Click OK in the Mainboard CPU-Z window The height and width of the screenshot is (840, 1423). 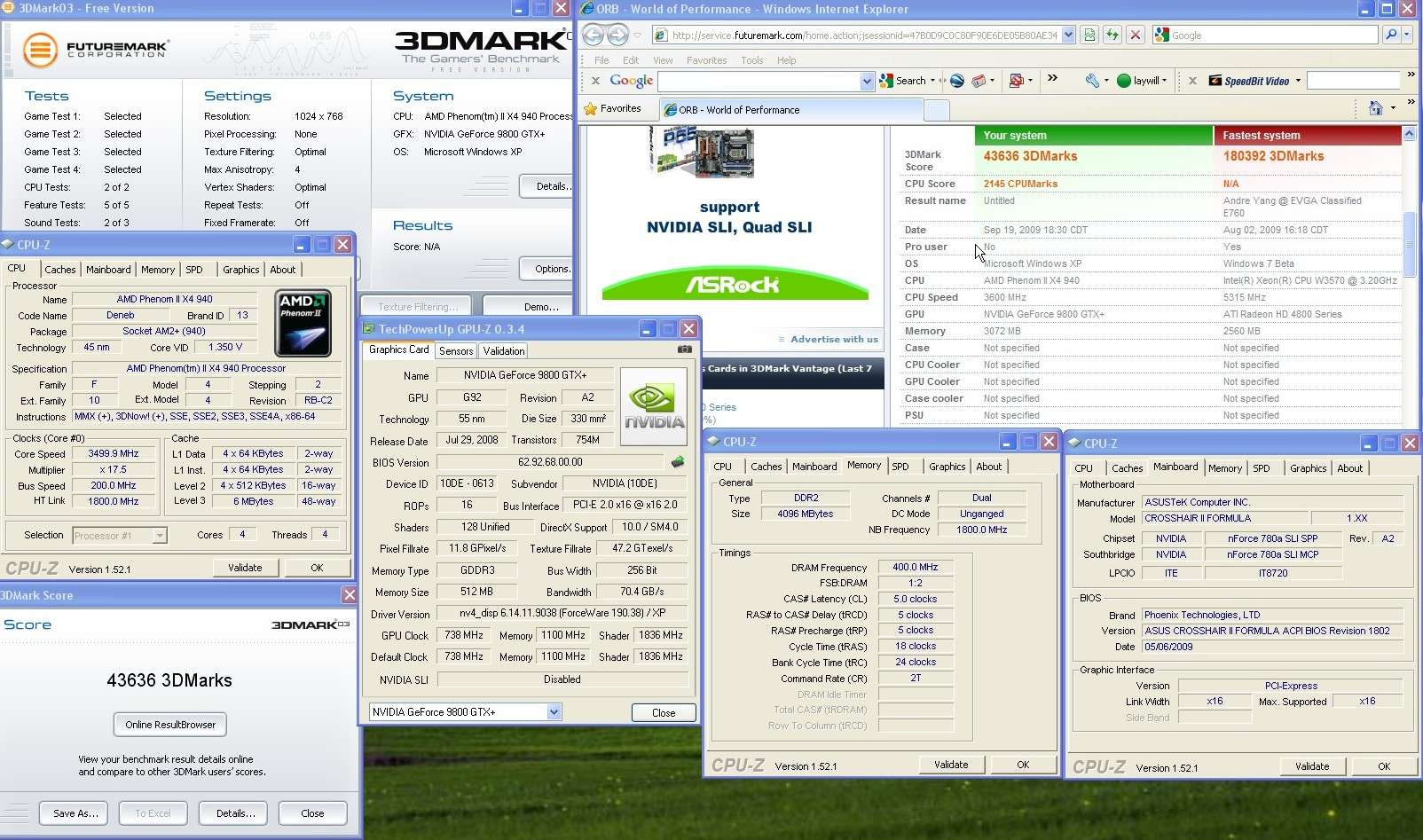tap(1384, 766)
